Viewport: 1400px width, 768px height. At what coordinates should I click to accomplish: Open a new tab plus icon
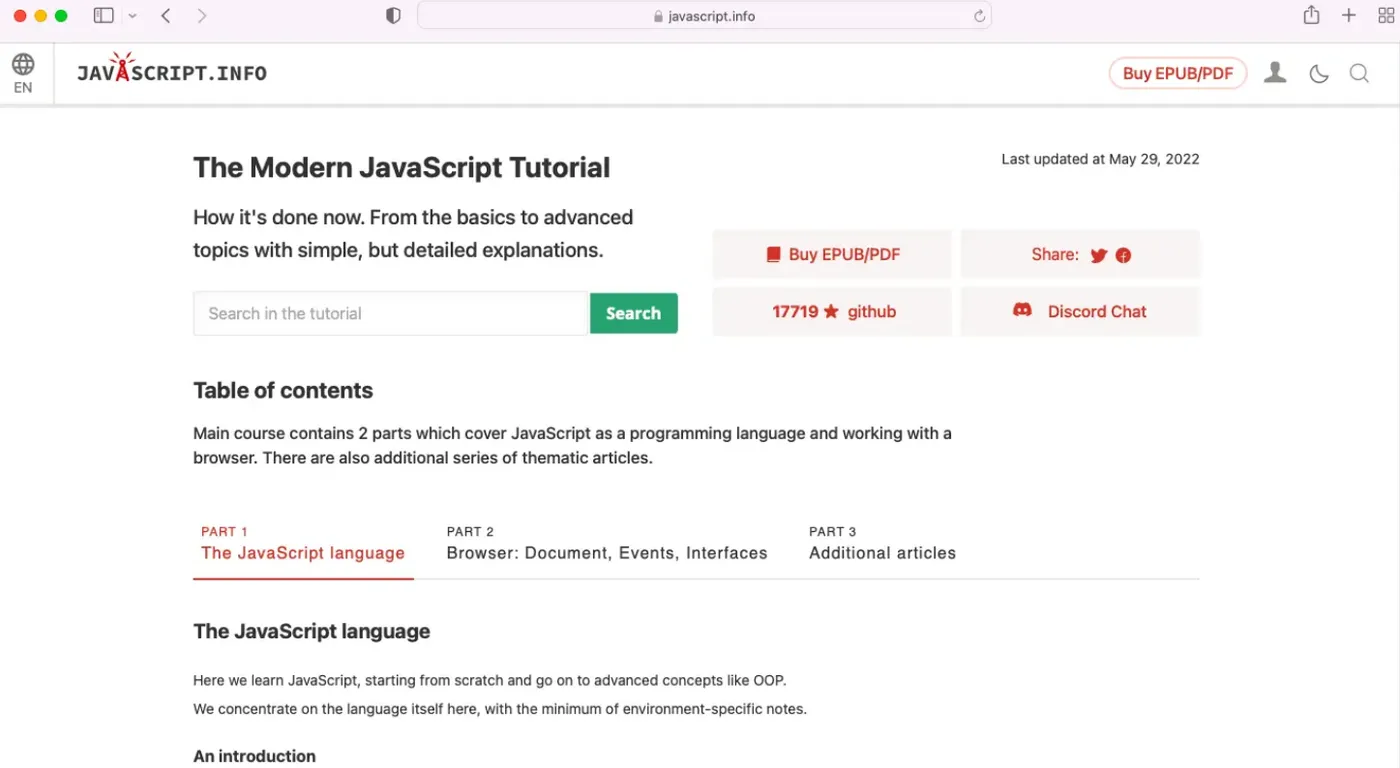point(1349,15)
